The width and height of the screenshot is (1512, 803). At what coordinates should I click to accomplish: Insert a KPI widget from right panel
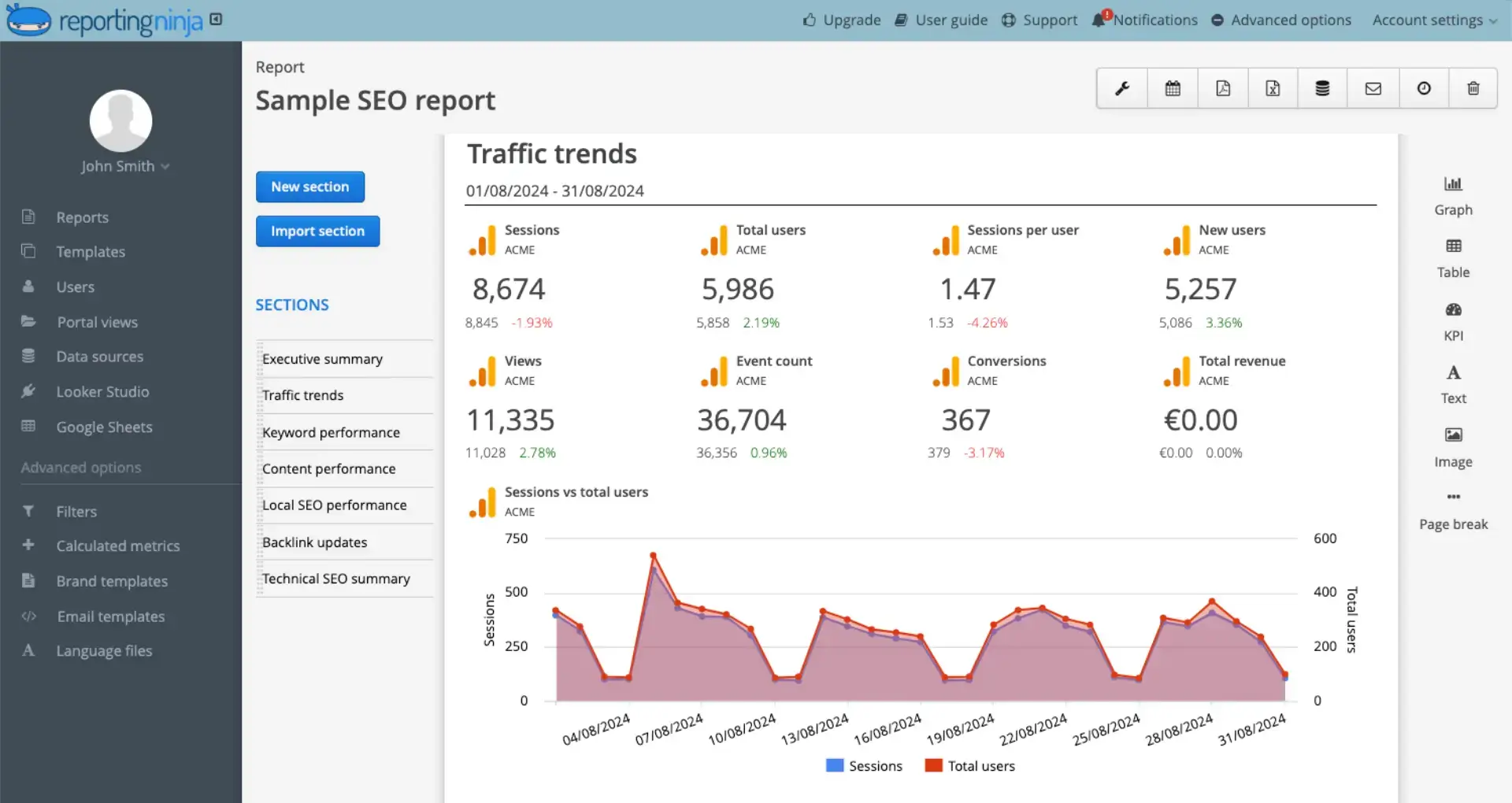(1453, 322)
